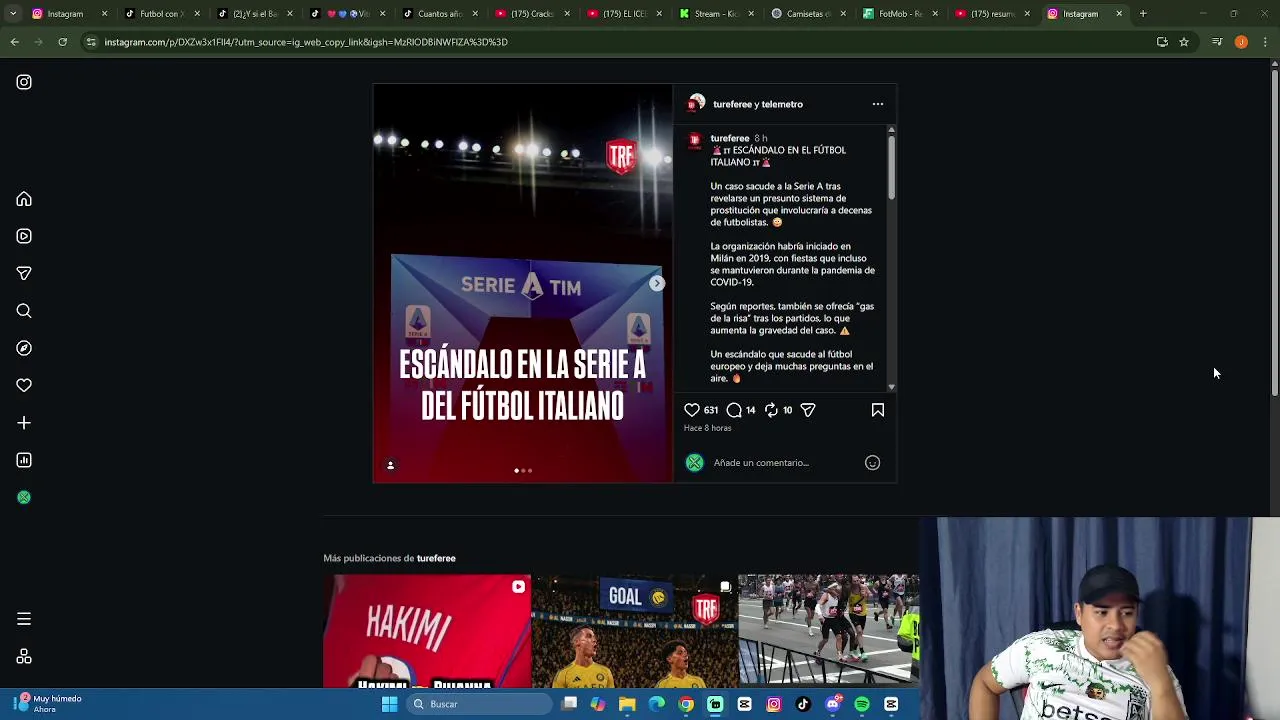Open Discord from the taskbar
Viewport: 1280px width, 720px height.
pos(832,704)
